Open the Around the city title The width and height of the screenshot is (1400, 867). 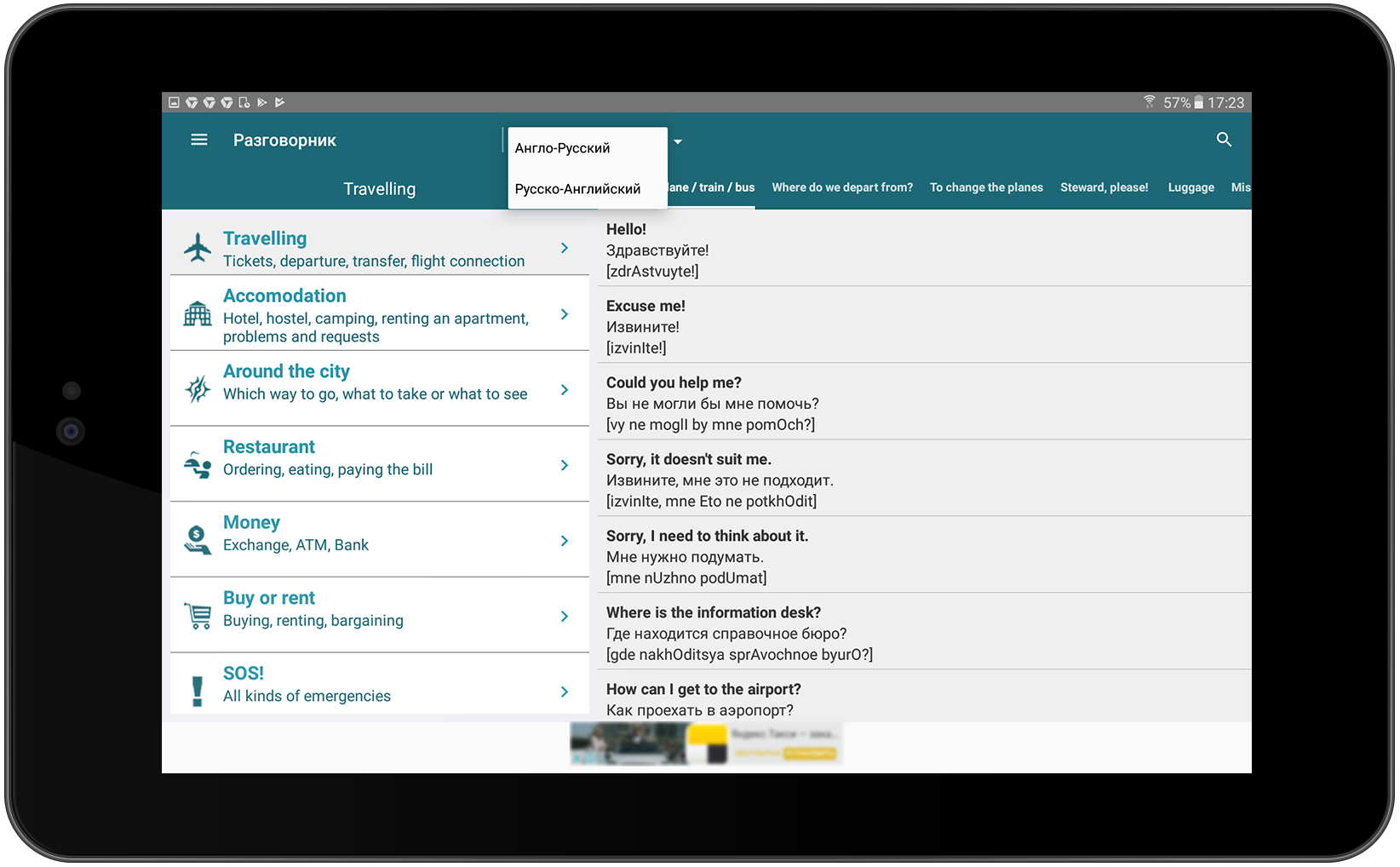pyautogui.click(x=286, y=371)
